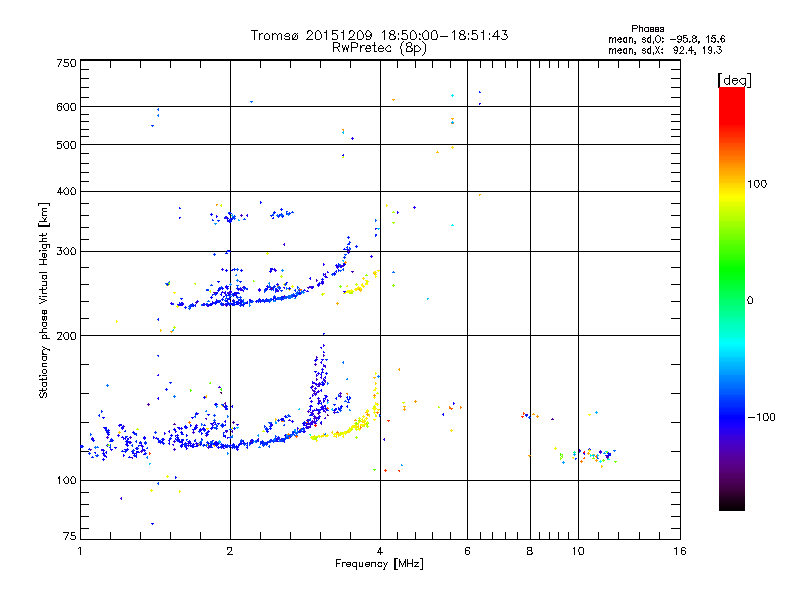This screenshot has height=600, width=800.
Task: Click the "RwPretec (8p)" subtitle
Action: [x=379, y=48]
